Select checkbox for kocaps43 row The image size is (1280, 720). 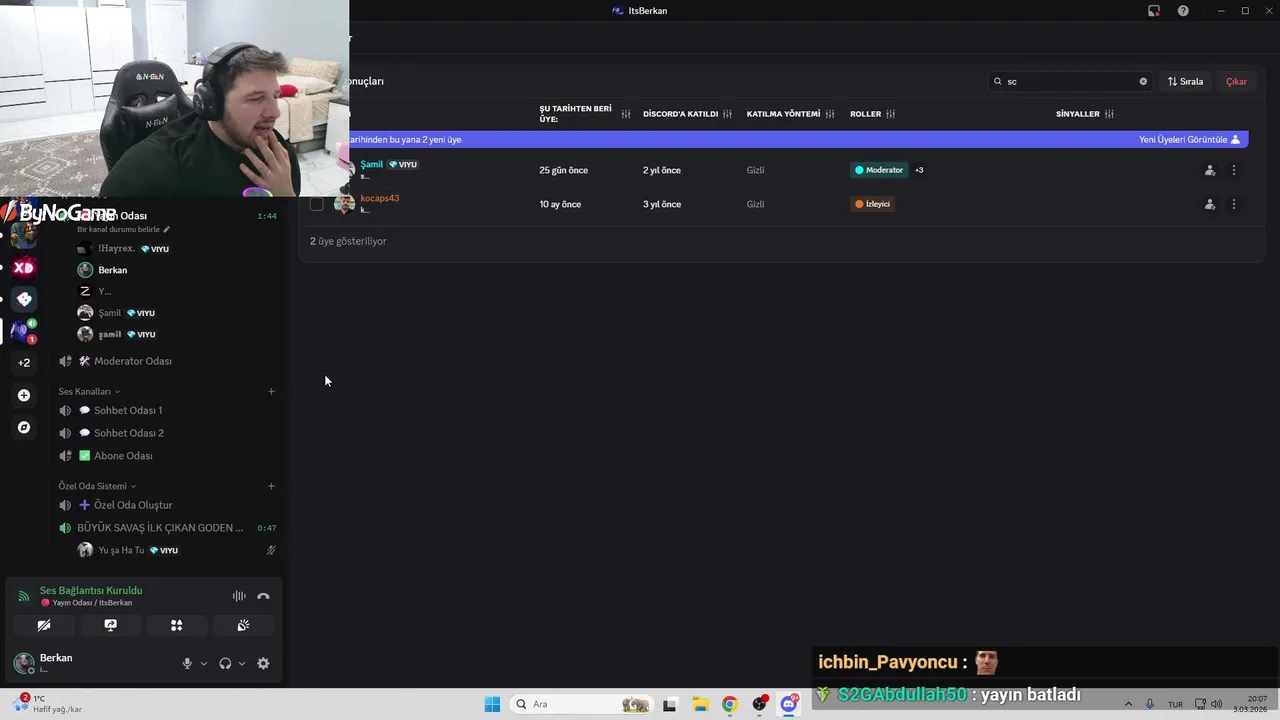tap(316, 204)
